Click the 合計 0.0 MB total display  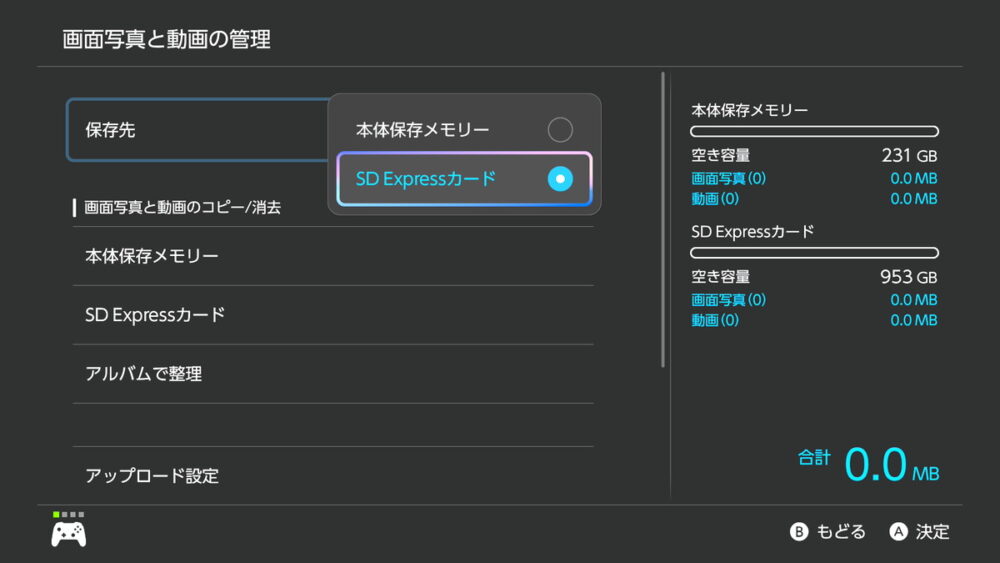(x=868, y=465)
